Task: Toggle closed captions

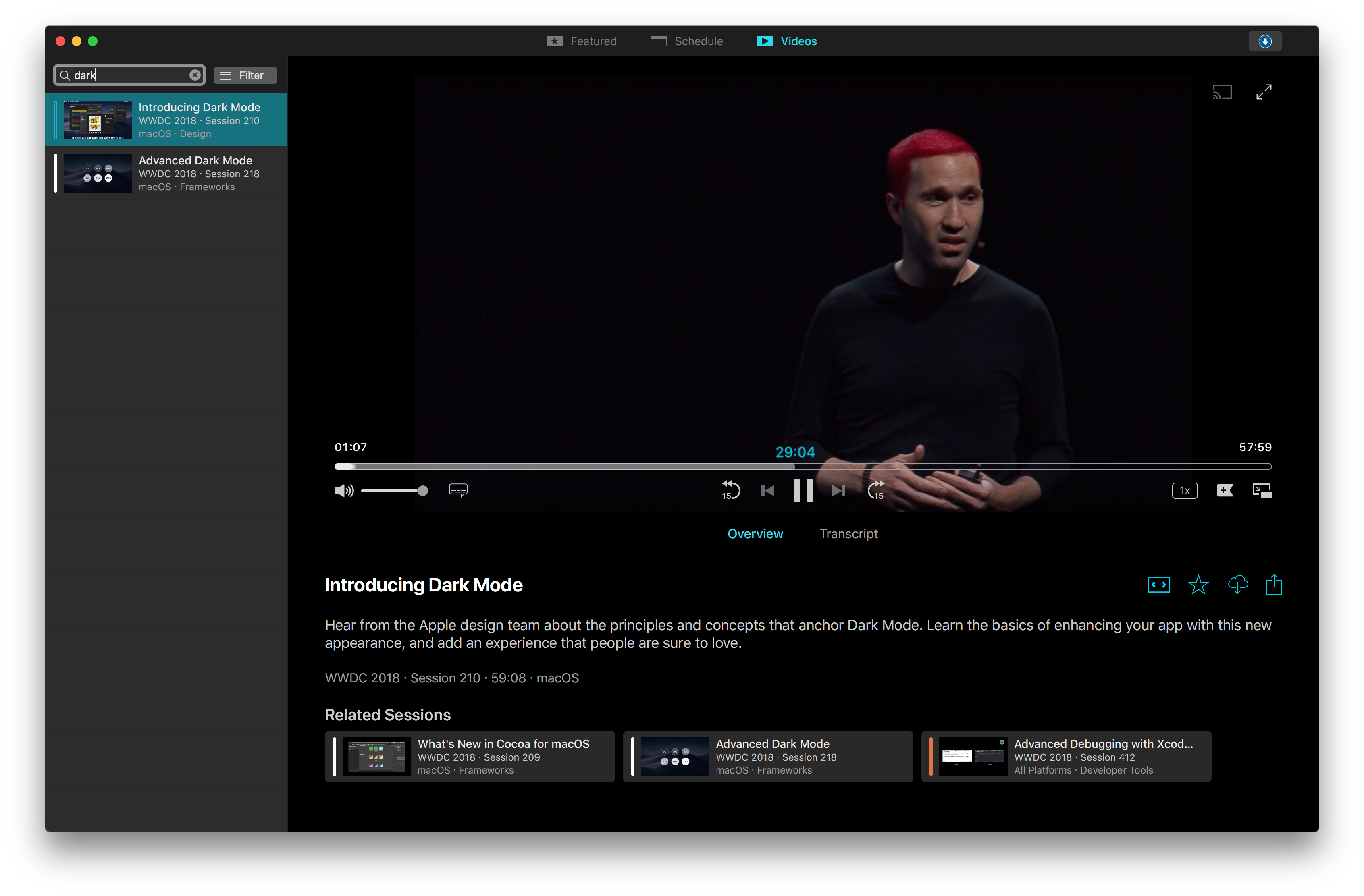Action: tap(457, 490)
